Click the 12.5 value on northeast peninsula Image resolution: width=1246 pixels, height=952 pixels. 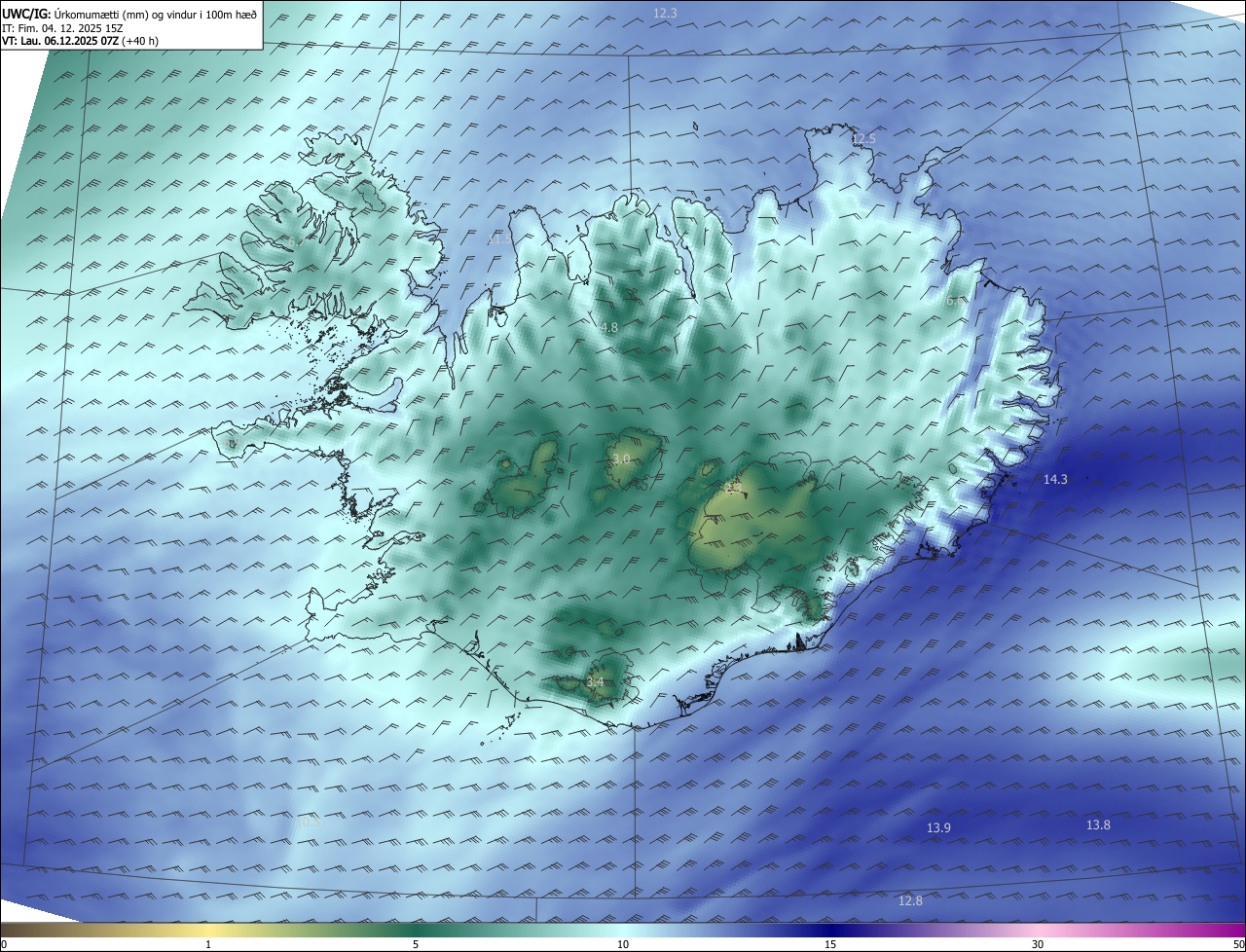coord(863,139)
